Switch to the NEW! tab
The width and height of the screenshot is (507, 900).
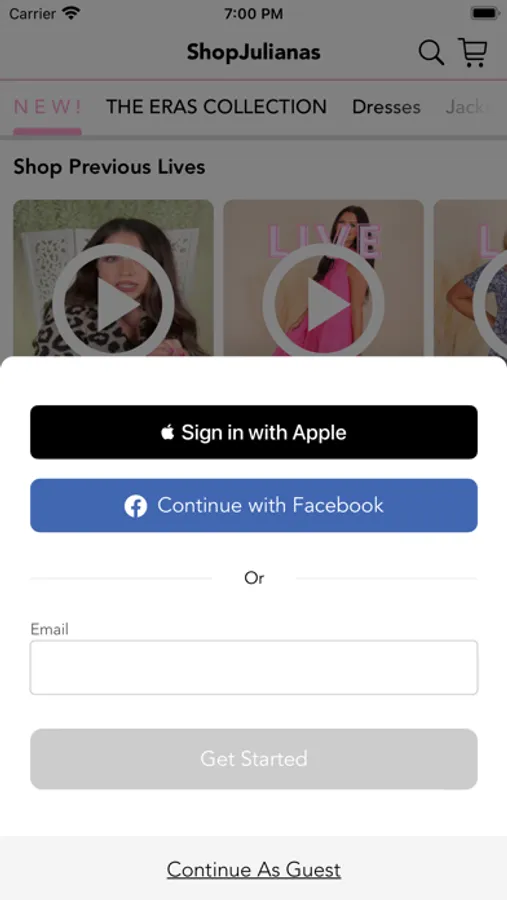point(48,107)
